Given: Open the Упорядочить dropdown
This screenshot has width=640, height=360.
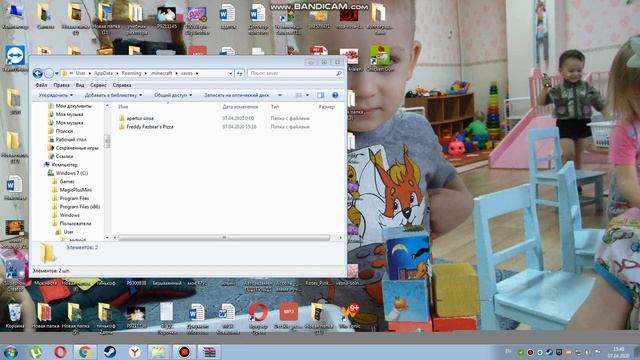Looking at the screenshot, I should (x=56, y=95).
